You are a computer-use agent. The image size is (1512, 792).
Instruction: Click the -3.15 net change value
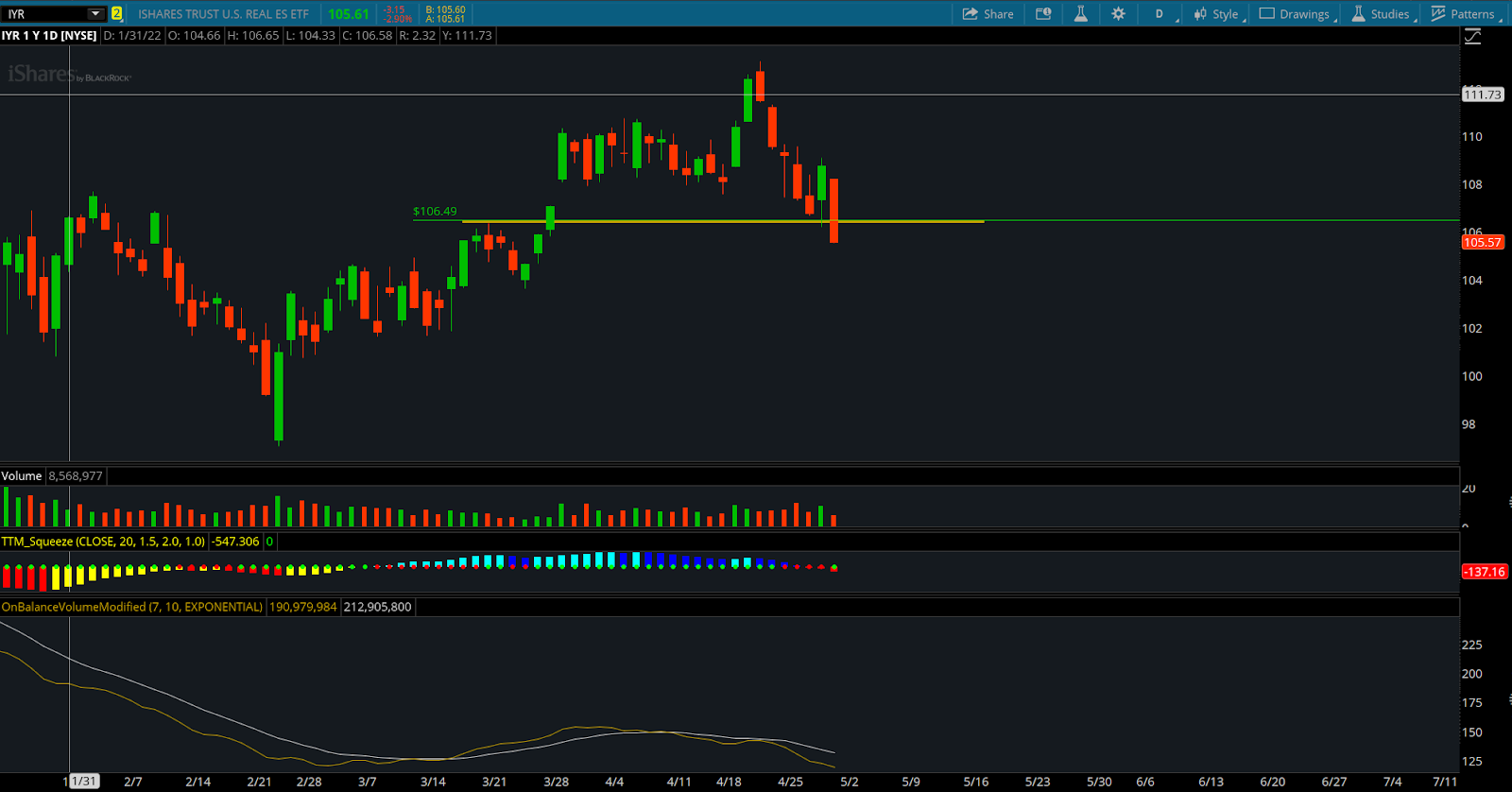click(393, 9)
